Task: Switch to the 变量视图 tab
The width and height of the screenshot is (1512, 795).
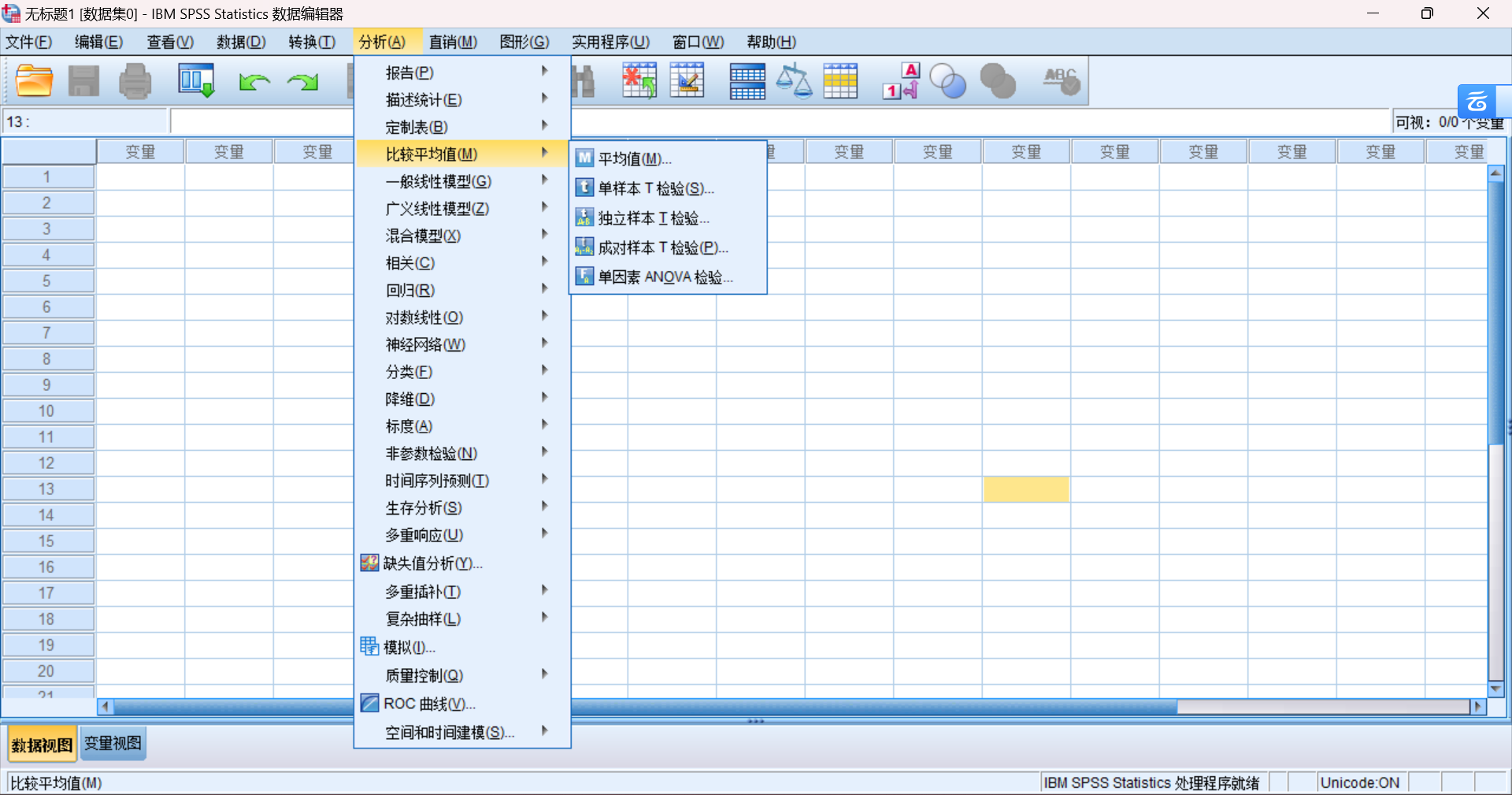Action: [113, 743]
